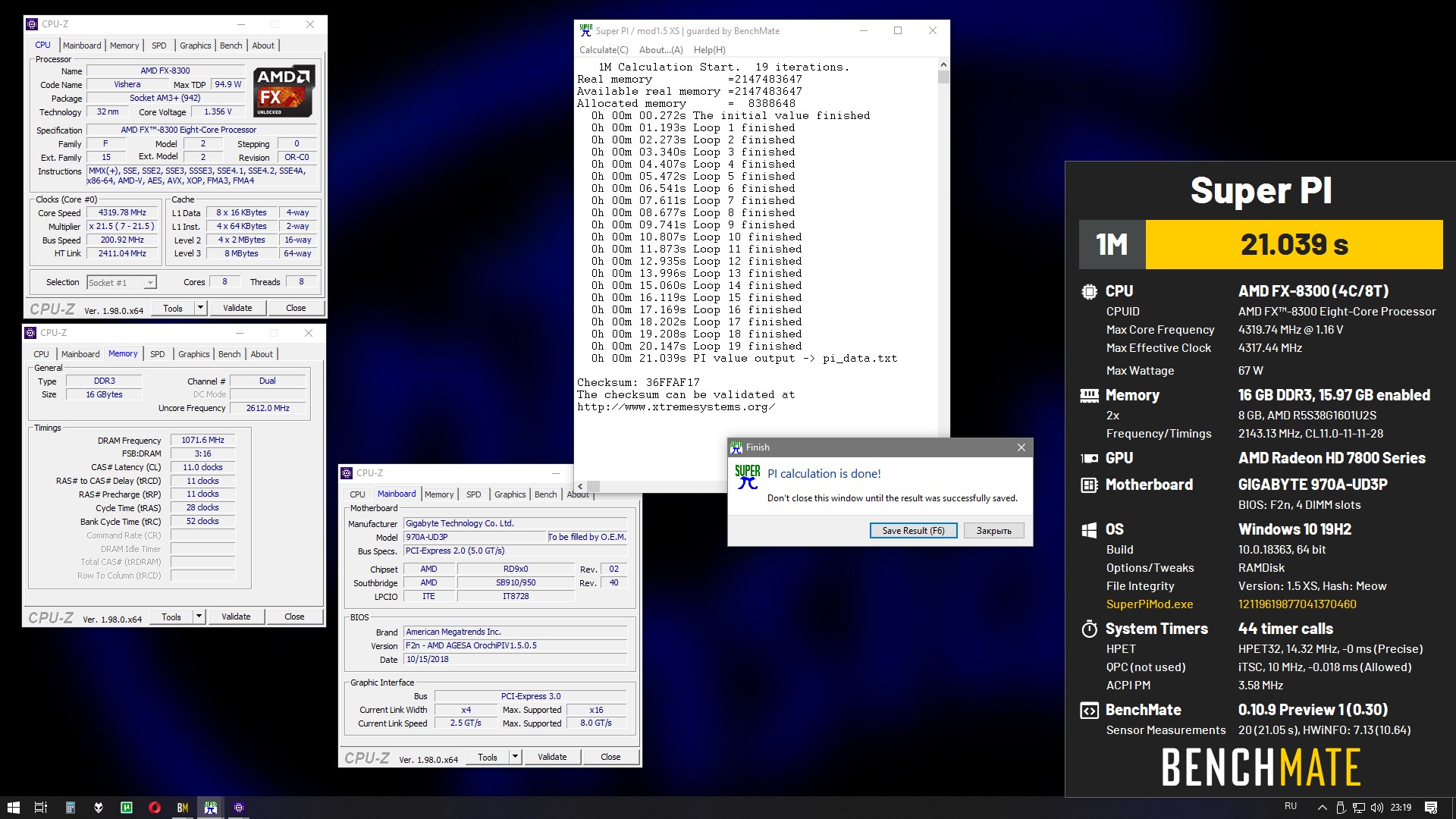Viewport: 1456px width, 819px height.
Task: Show hidden system tray icons
Action: [1322, 808]
